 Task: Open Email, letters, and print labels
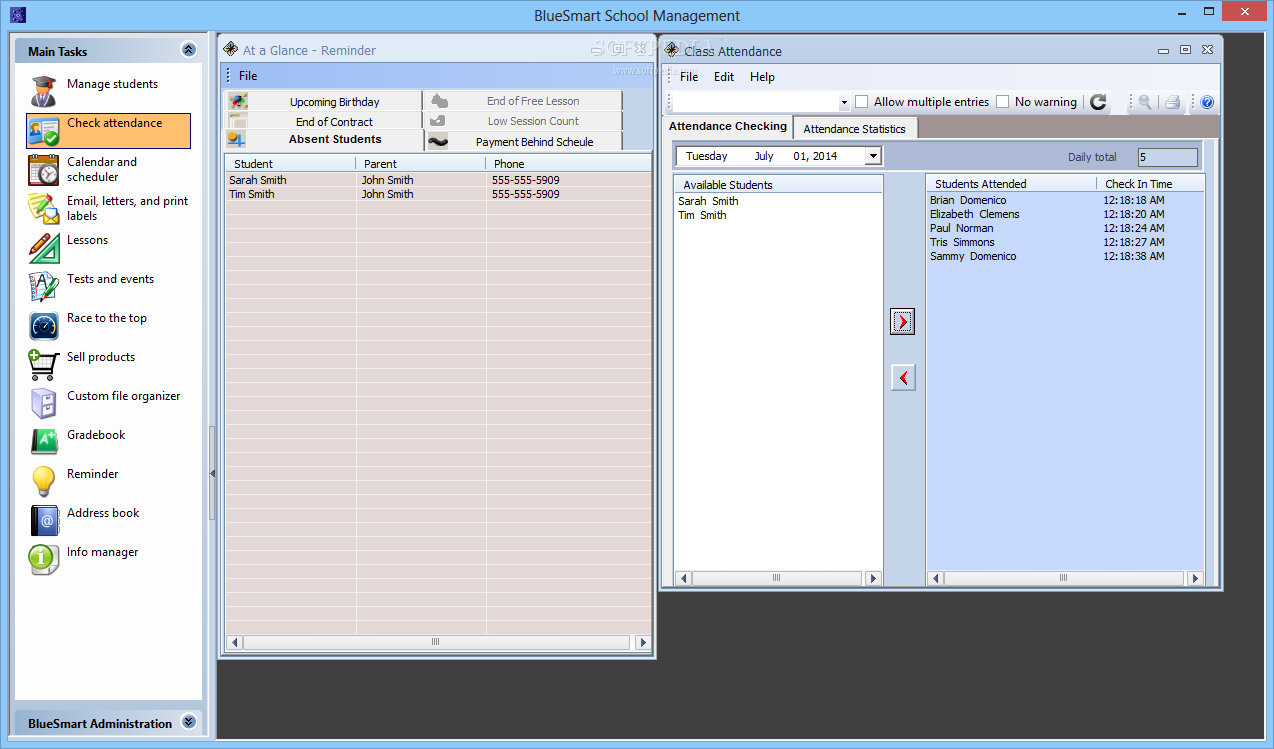tap(108, 209)
